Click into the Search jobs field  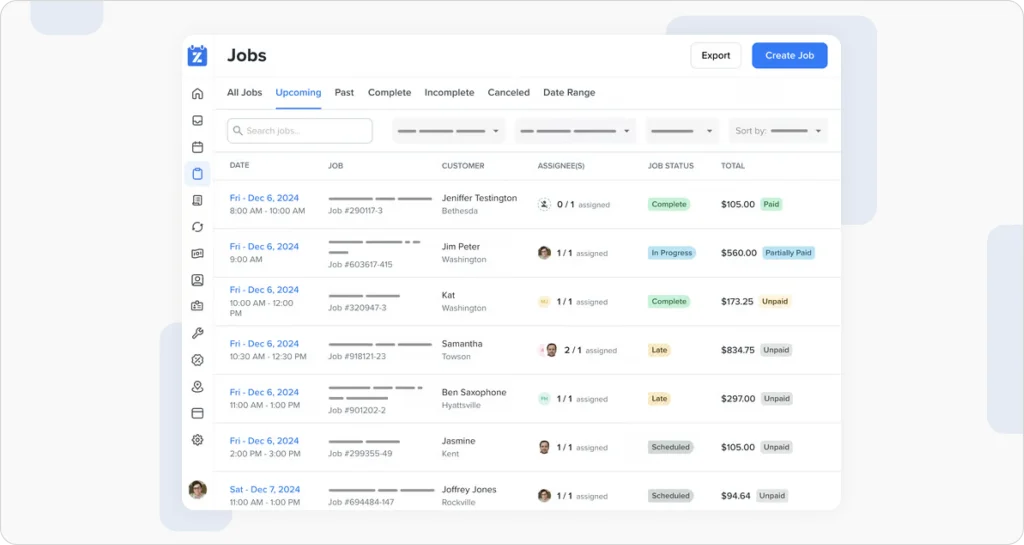click(x=300, y=131)
